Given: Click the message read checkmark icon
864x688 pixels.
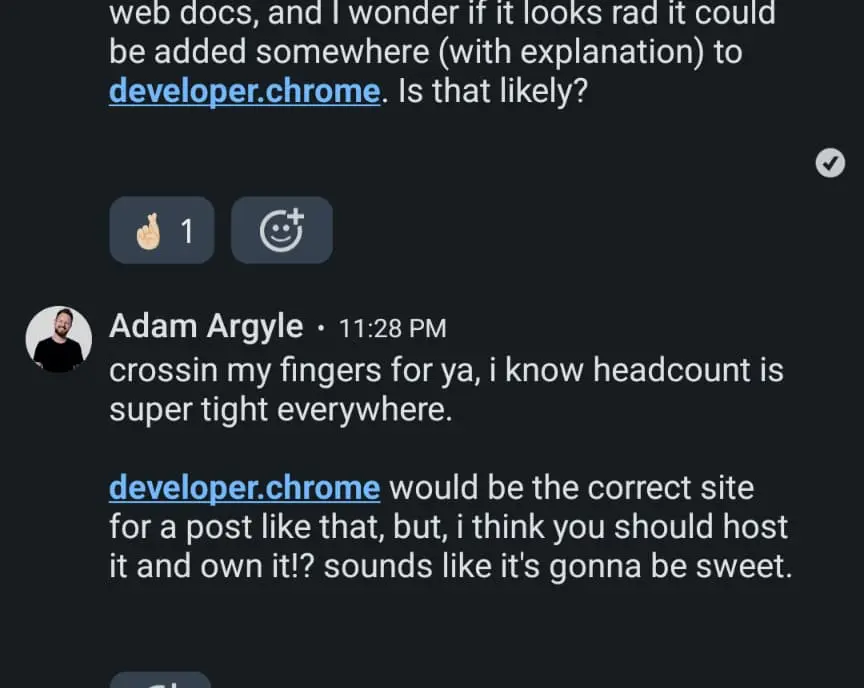Looking at the screenshot, I should click(830, 163).
